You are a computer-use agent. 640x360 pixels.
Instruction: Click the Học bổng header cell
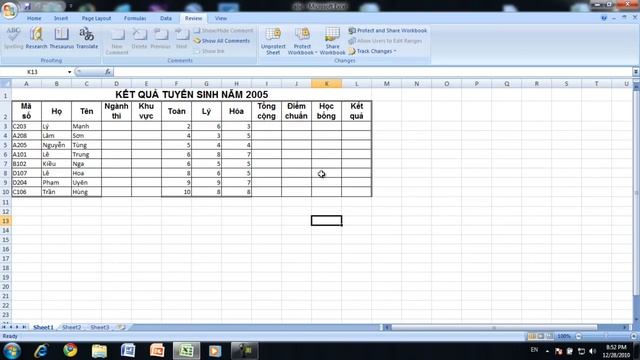(x=326, y=111)
